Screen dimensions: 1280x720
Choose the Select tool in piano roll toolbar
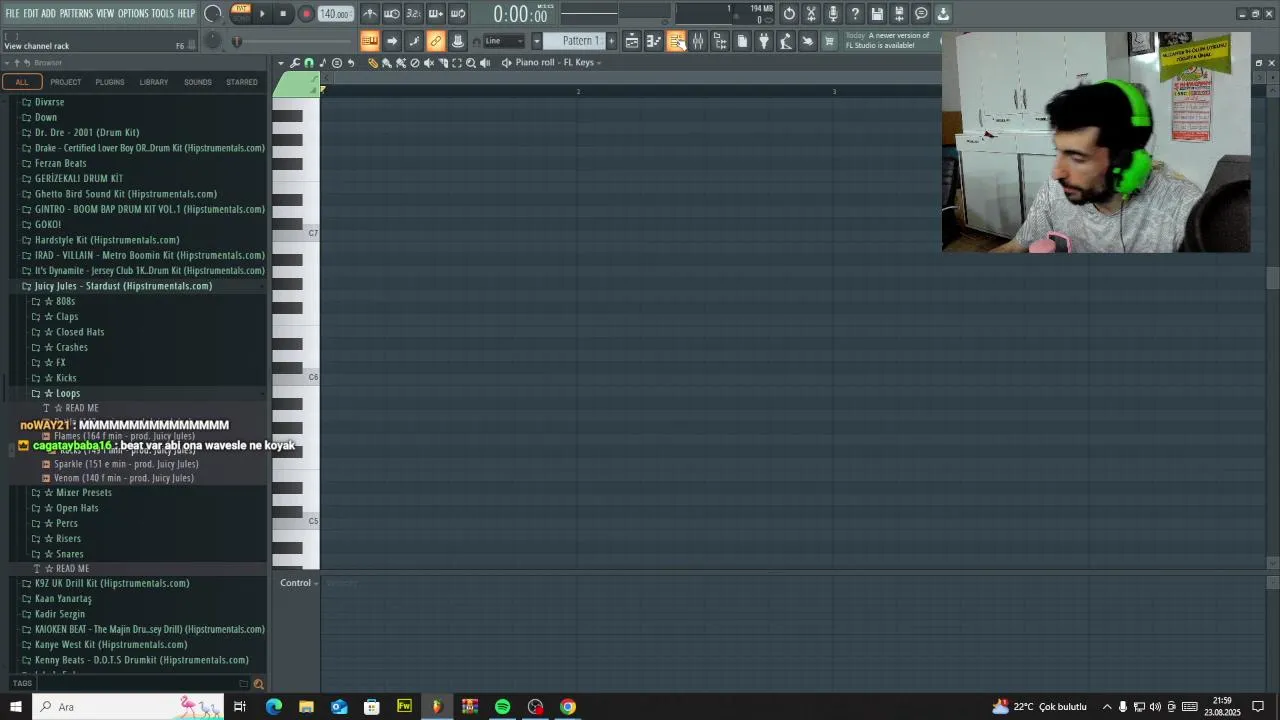coord(457,62)
